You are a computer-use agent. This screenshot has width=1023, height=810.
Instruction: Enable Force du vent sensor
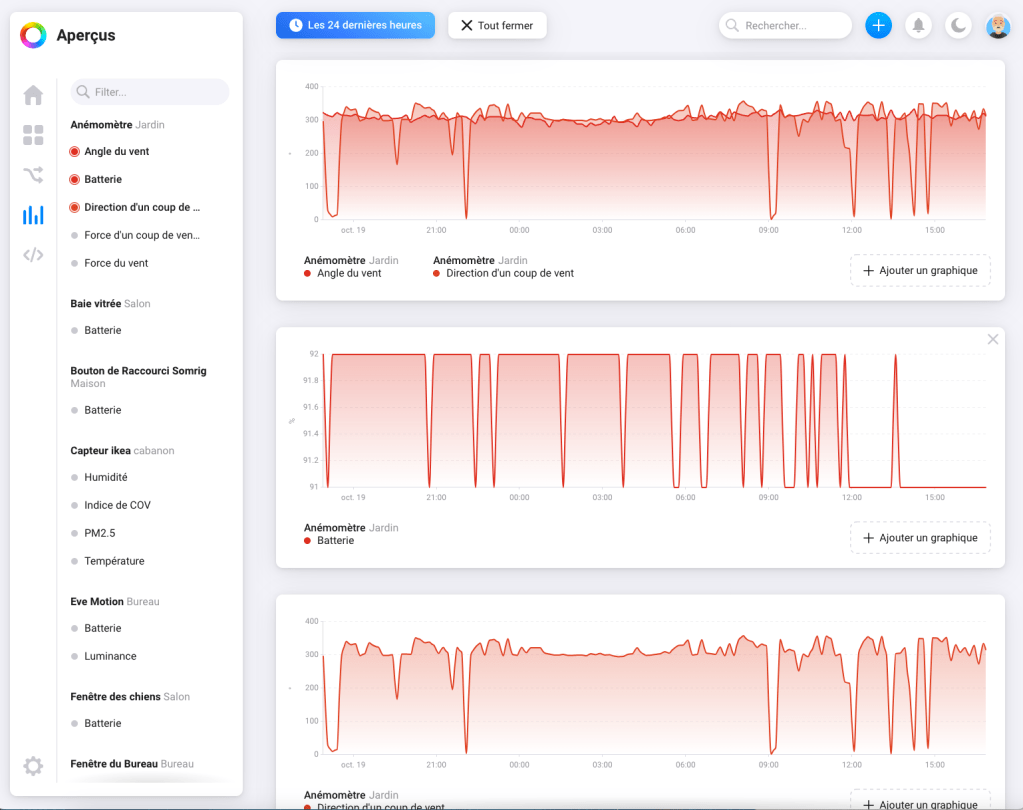point(115,264)
